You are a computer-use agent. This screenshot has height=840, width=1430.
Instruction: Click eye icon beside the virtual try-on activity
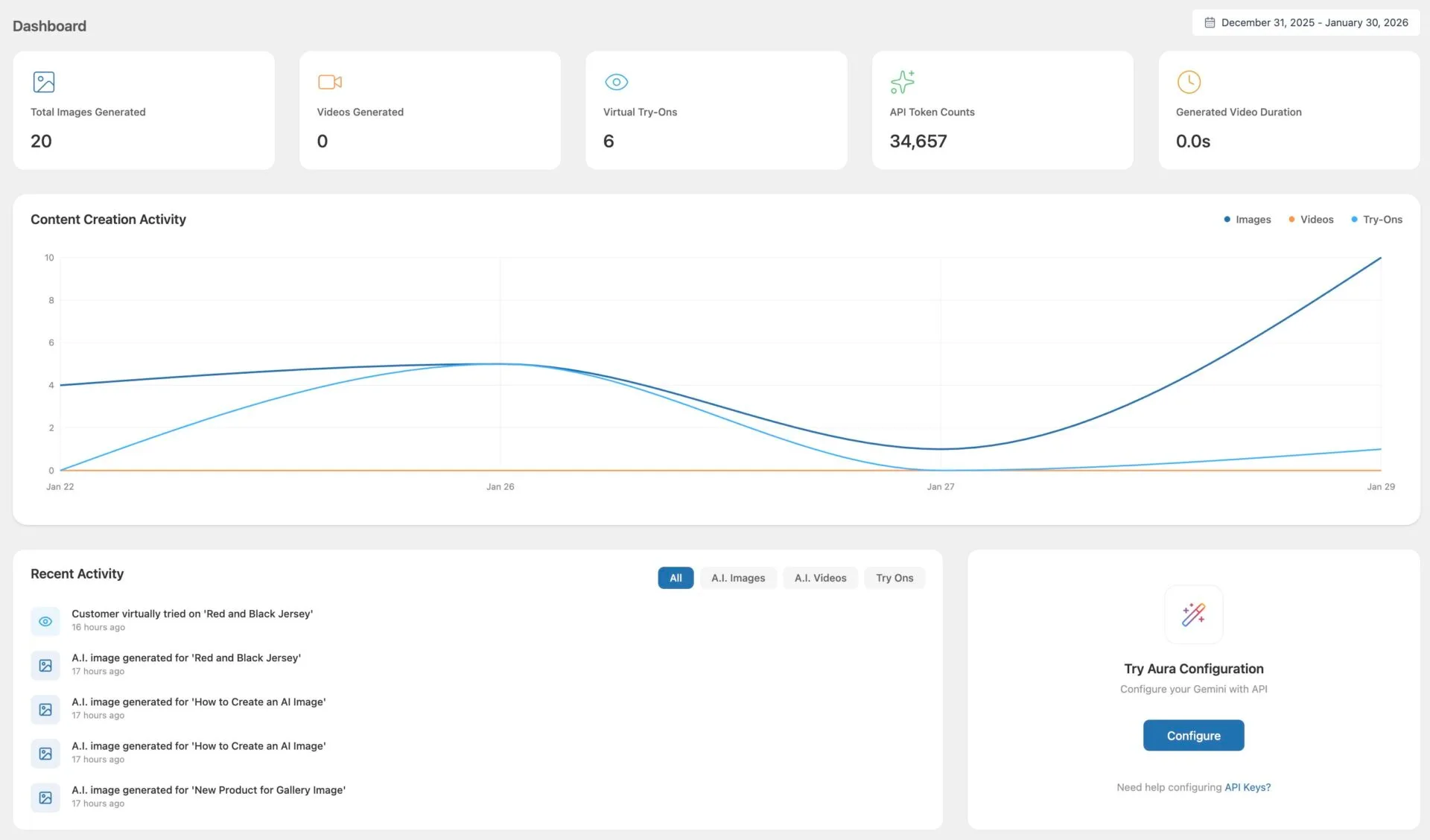pyautogui.click(x=45, y=621)
